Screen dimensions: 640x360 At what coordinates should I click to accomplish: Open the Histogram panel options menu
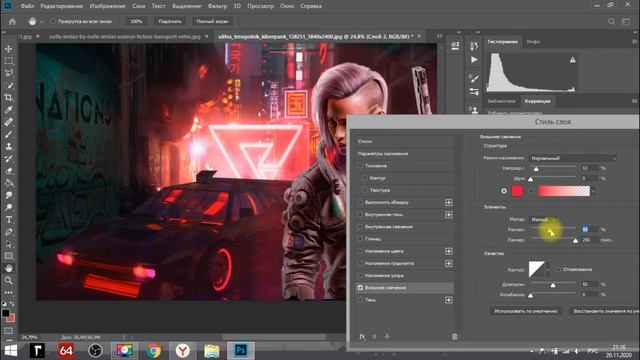[634, 42]
